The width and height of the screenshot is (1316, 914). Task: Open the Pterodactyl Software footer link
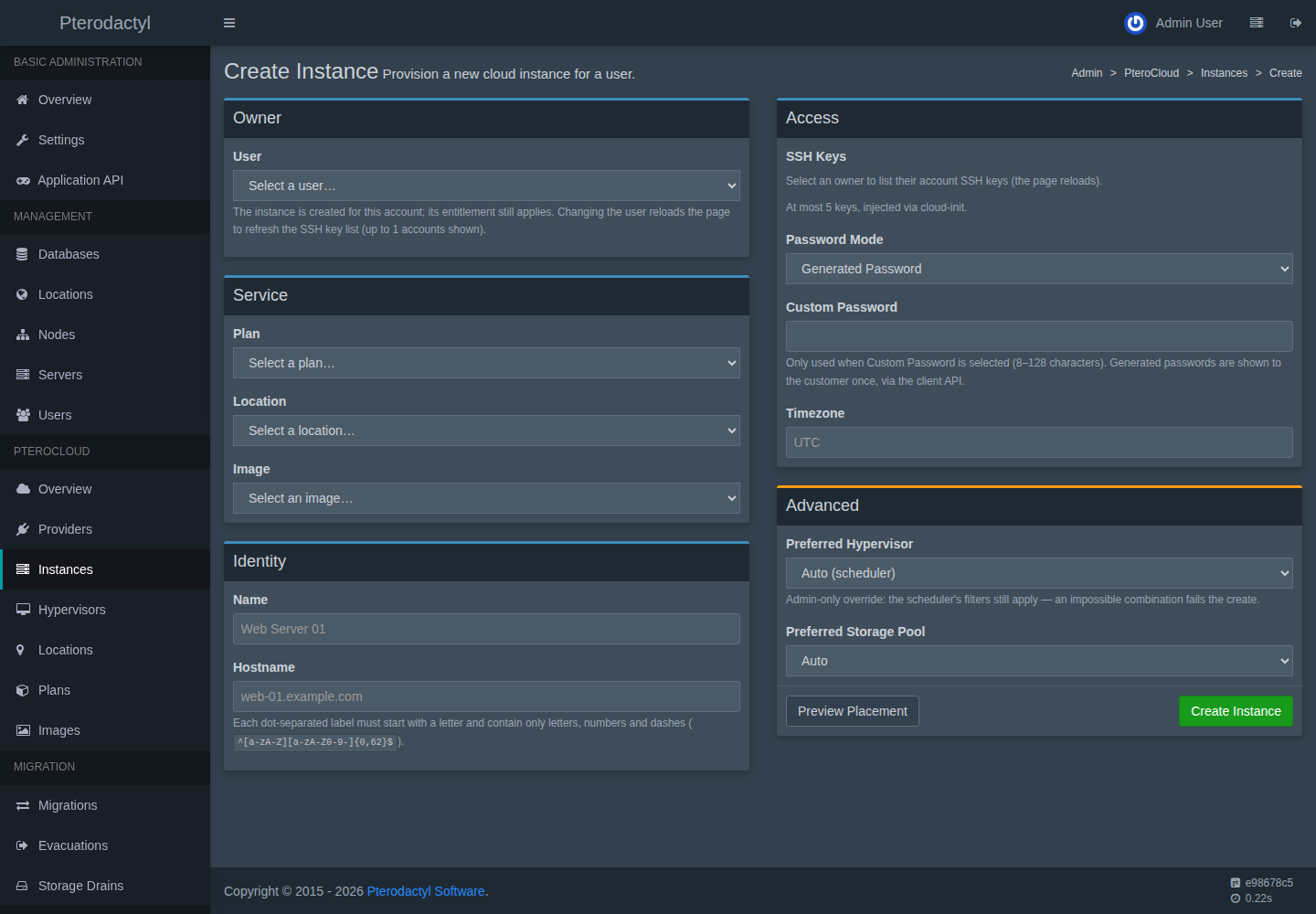point(426,891)
